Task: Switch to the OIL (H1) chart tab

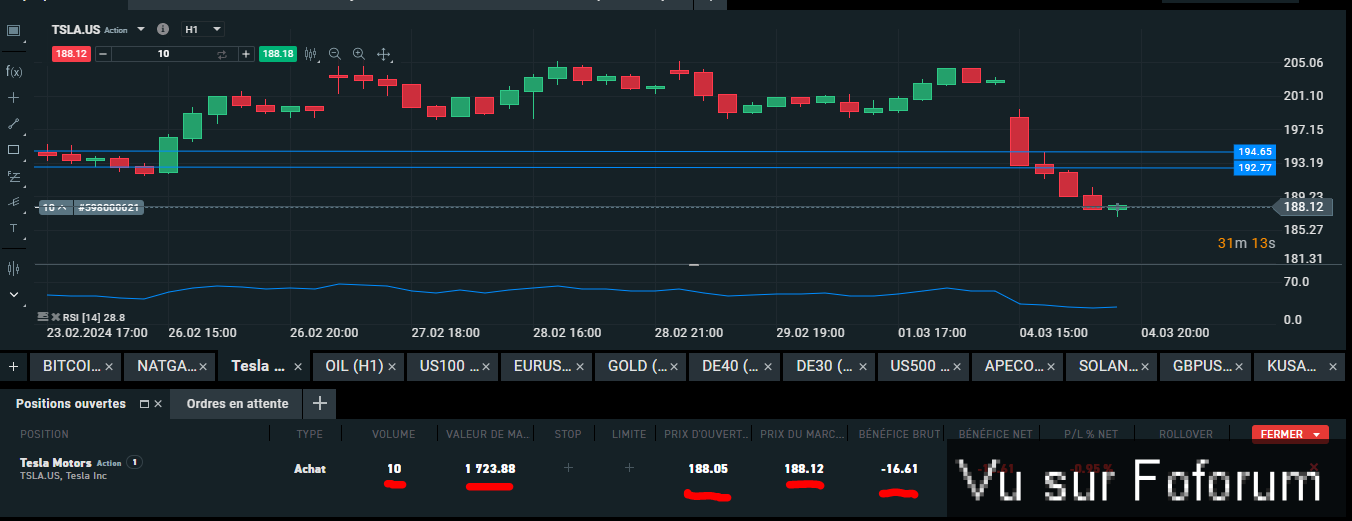Action: pos(352,367)
